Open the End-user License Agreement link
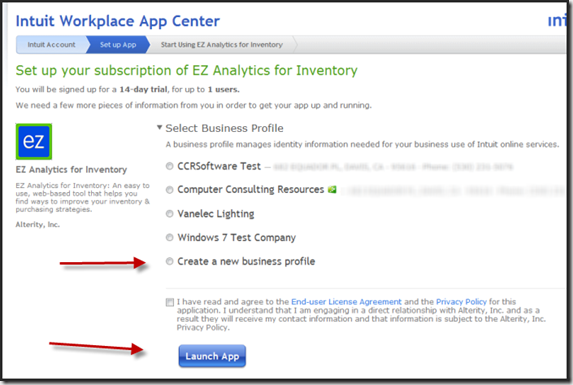The image size is (573, 385). [x=346, y=302]
